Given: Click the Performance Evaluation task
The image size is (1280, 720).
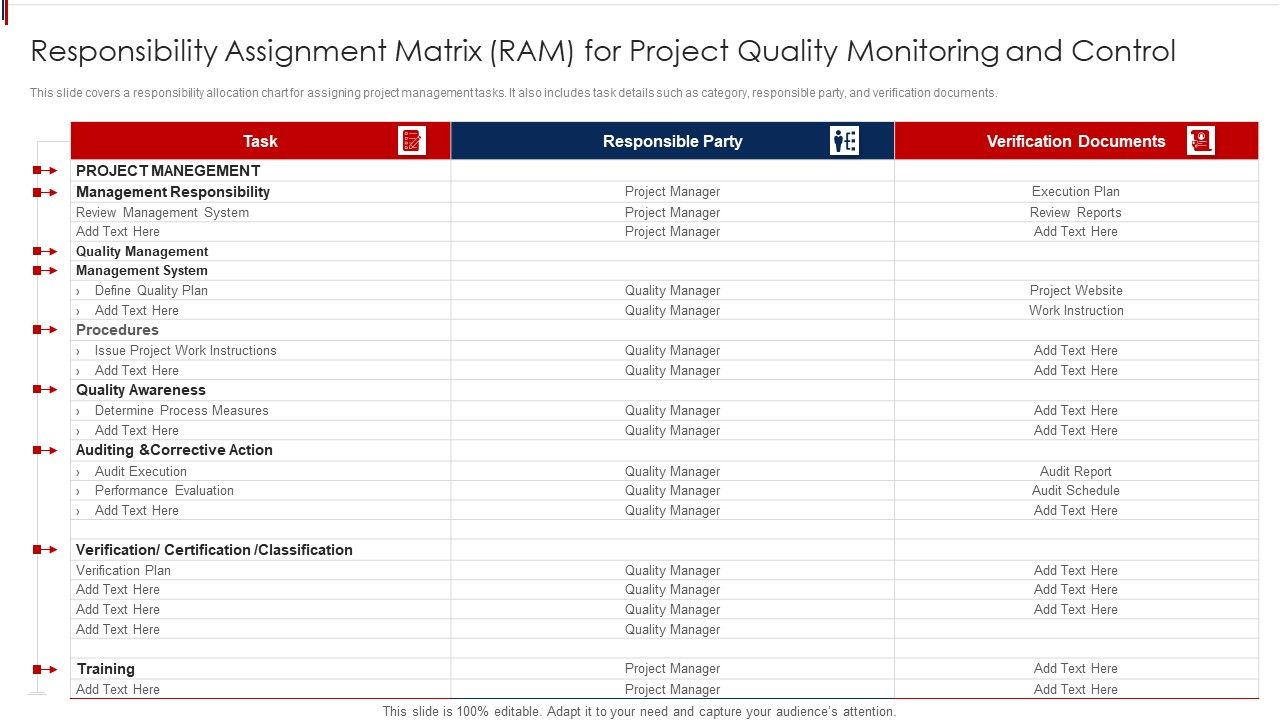Looking at the screenshot, I should click(164, 490).
